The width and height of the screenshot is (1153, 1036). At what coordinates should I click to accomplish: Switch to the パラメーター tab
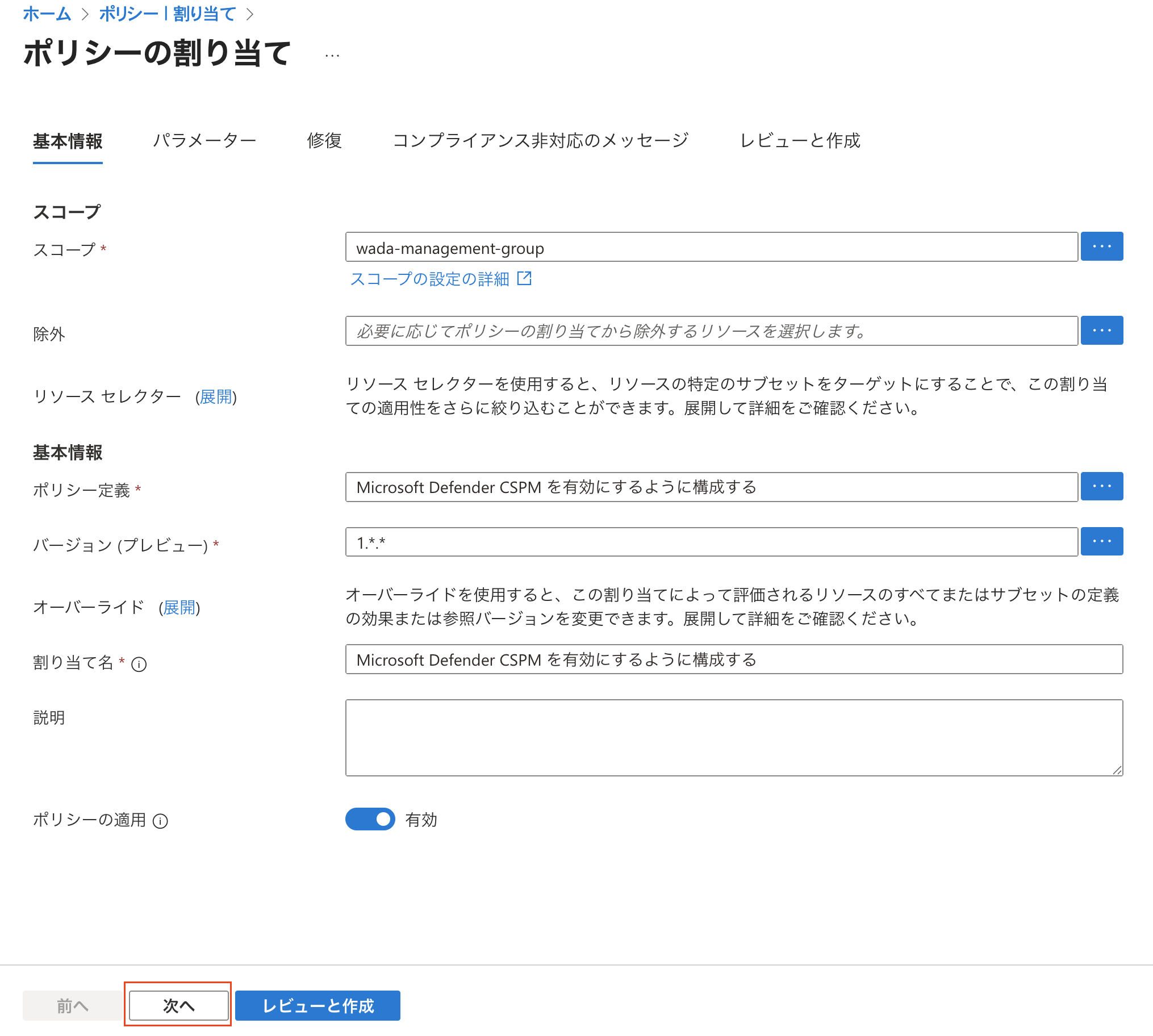click(204, 140)
